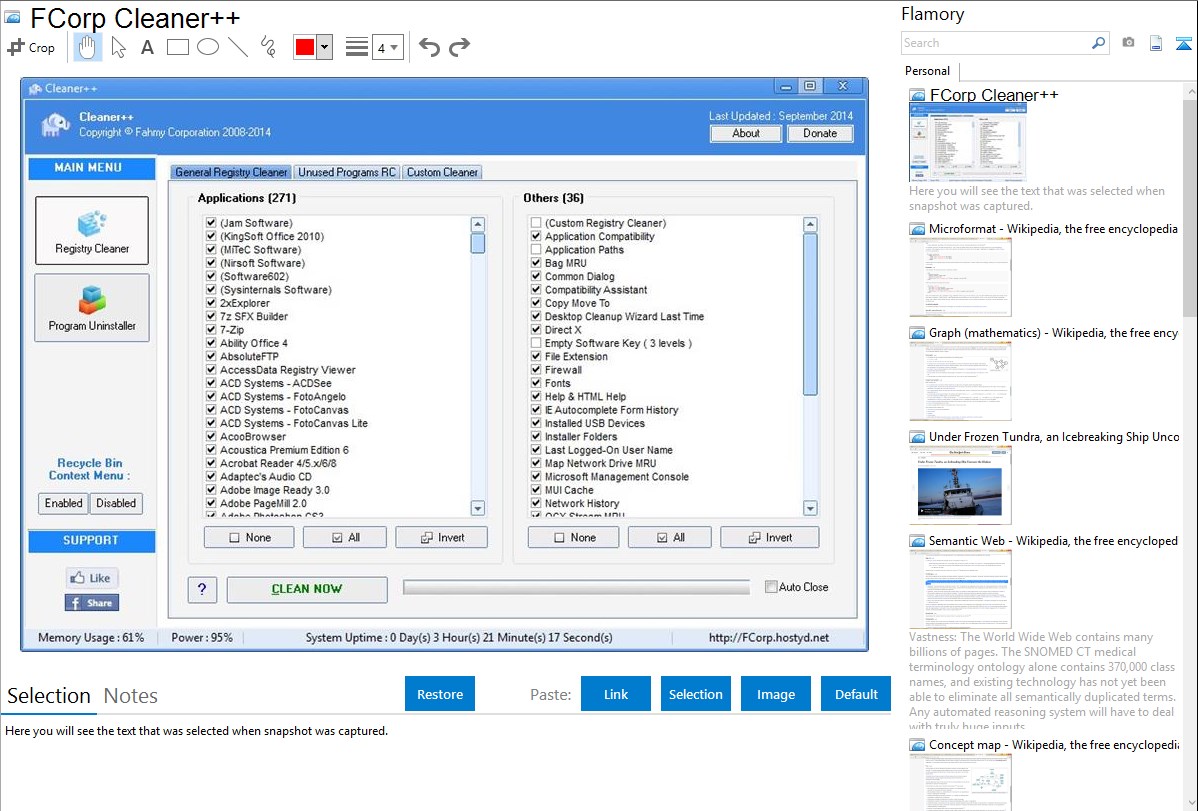Check the Application Paths checkbox

[536, 250]
